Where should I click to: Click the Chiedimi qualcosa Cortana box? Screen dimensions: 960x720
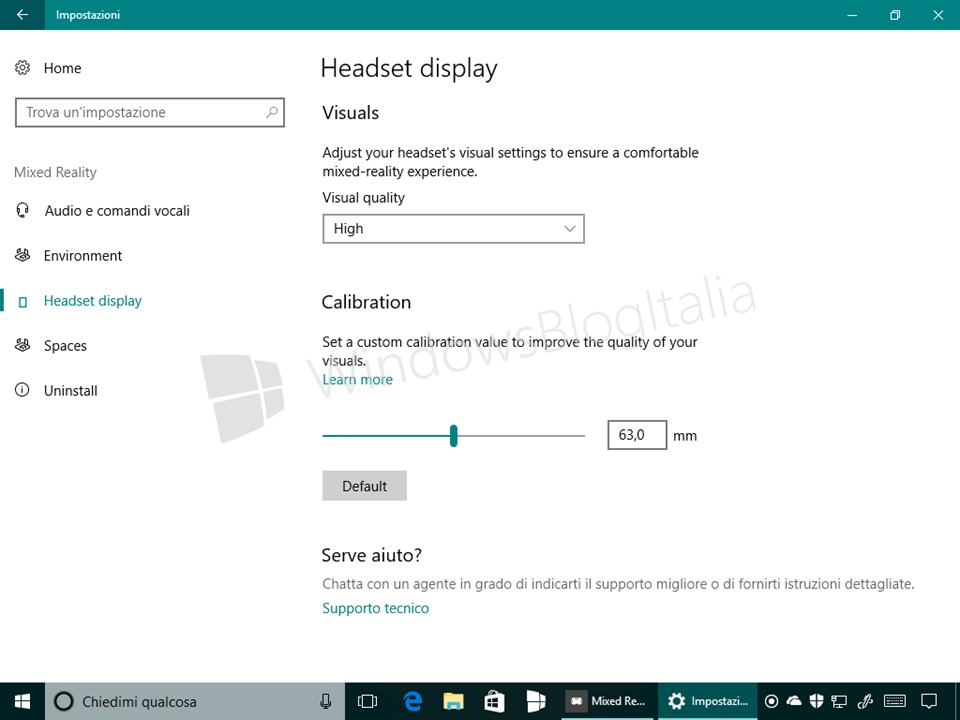coord(195,702)
